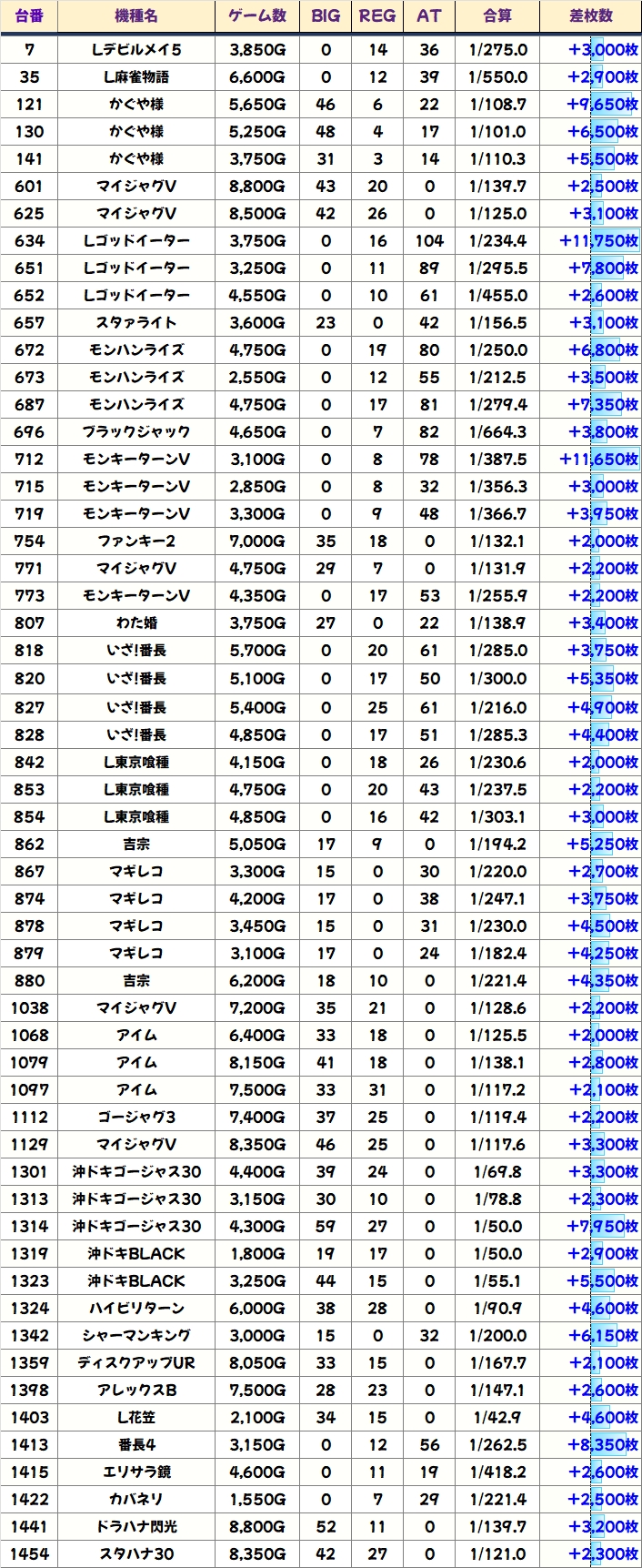Click the +11,650枚 difference value
642x1568 pixels.
[599, 460]
